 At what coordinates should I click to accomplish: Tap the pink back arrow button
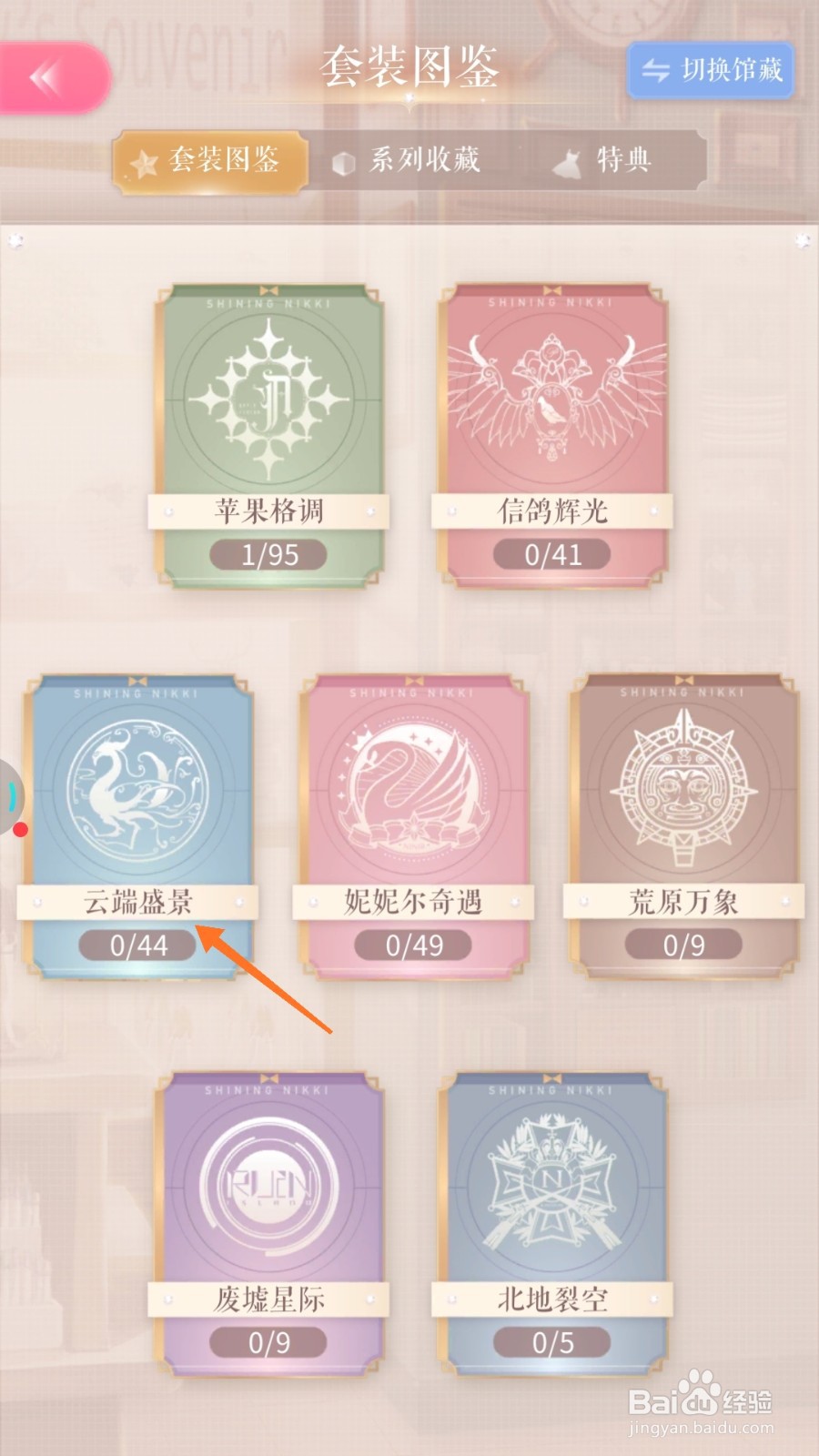(53, 77)
